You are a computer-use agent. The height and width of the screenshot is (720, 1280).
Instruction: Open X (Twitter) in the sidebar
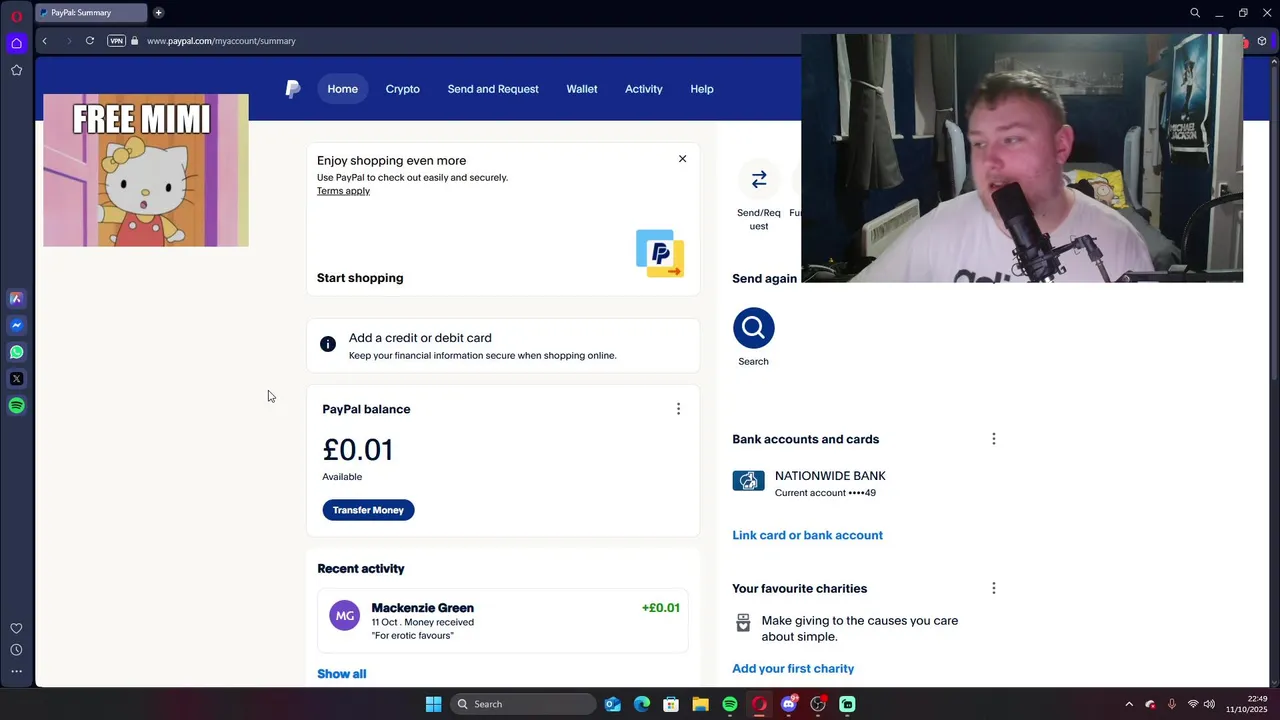(16, 379)
